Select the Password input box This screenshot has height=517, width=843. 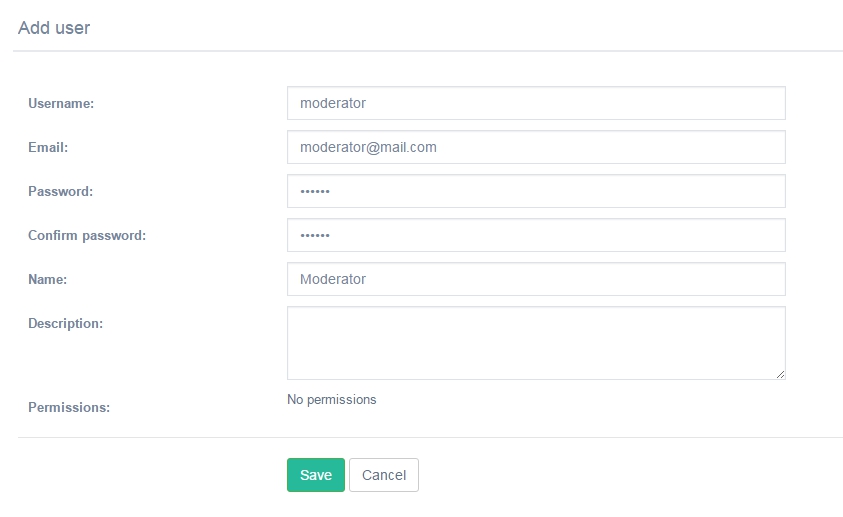[536, 191]
